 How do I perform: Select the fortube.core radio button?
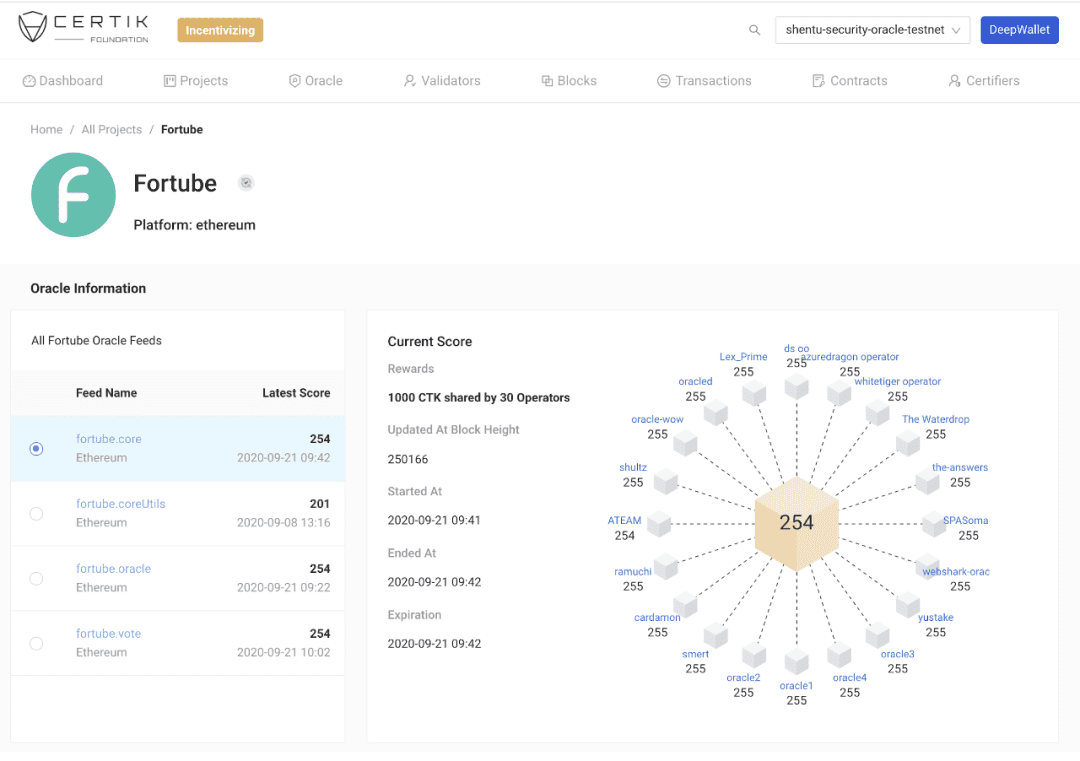click(x=37, y=449)
